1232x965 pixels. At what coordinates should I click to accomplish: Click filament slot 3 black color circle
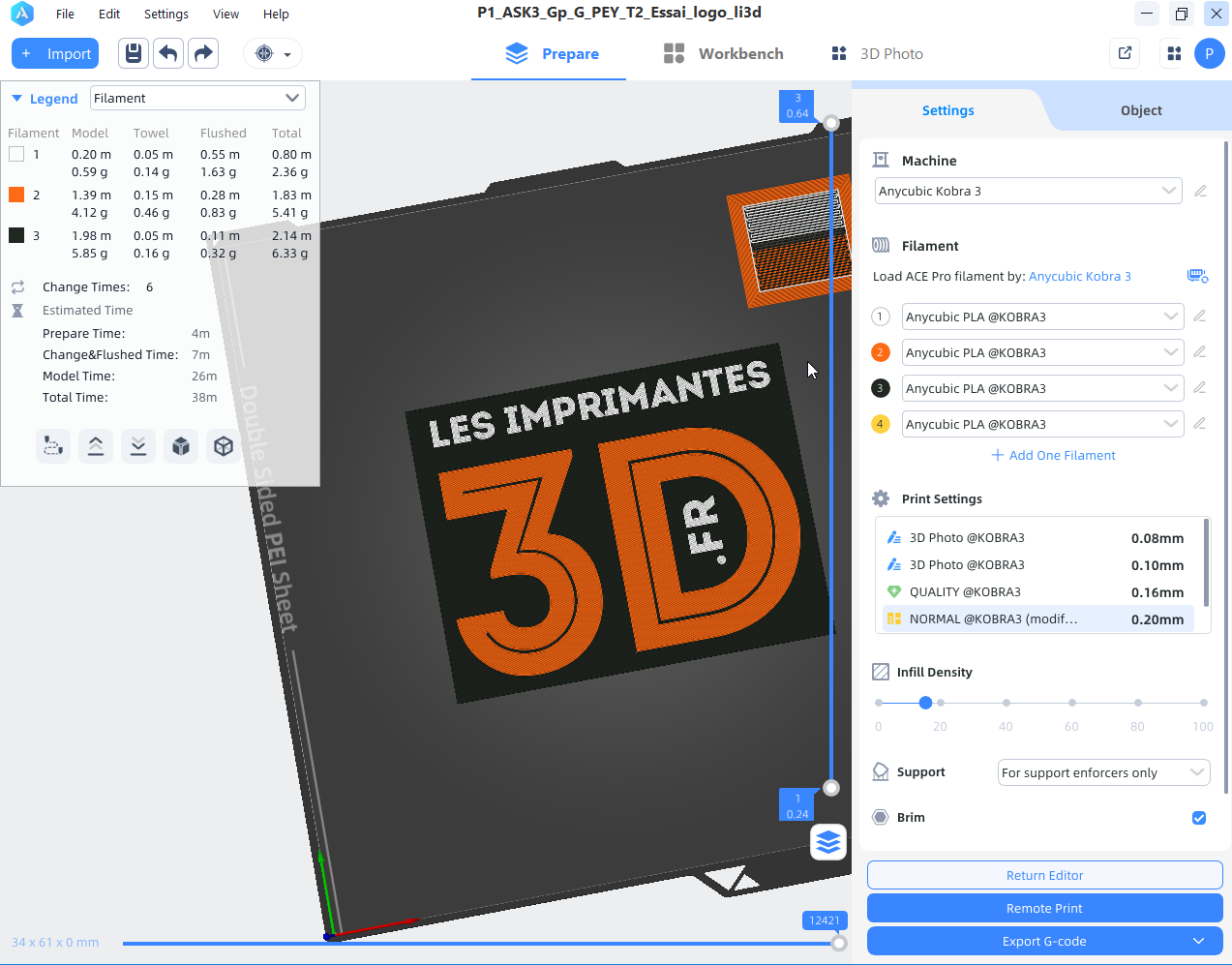point(881,388)
